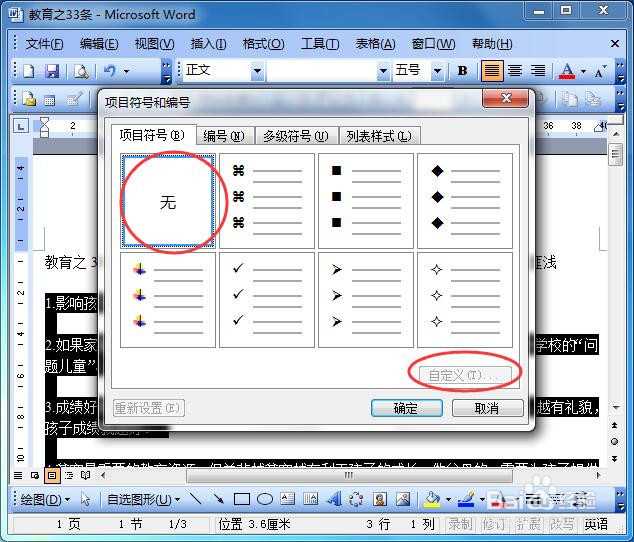Select the Arrow drawing tool
This screenshot has width=634, height=542.
(219, 499)
